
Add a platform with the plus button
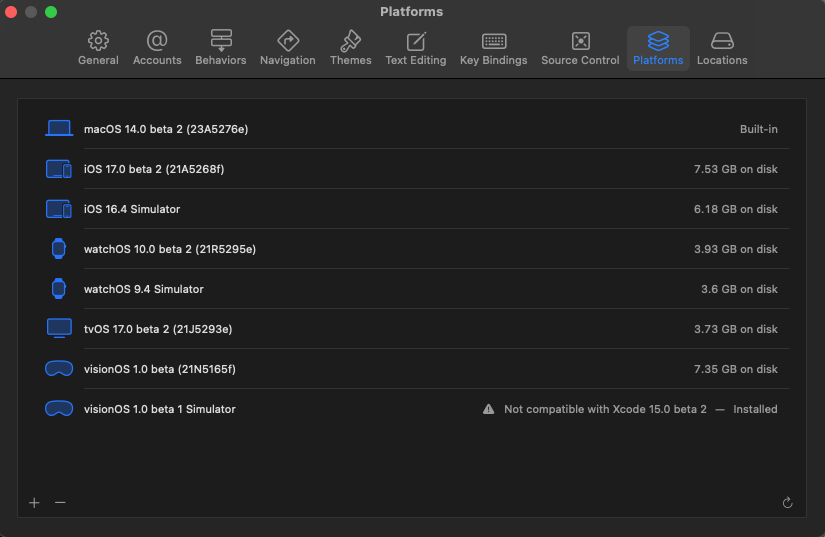coord(34,503)
